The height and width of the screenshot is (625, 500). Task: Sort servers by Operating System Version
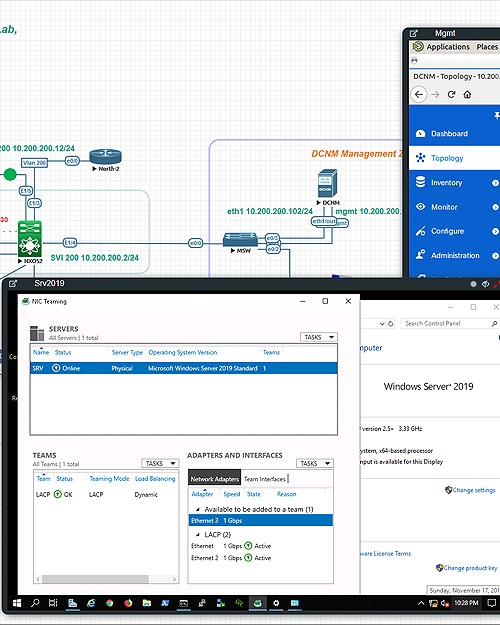[183, 352]
